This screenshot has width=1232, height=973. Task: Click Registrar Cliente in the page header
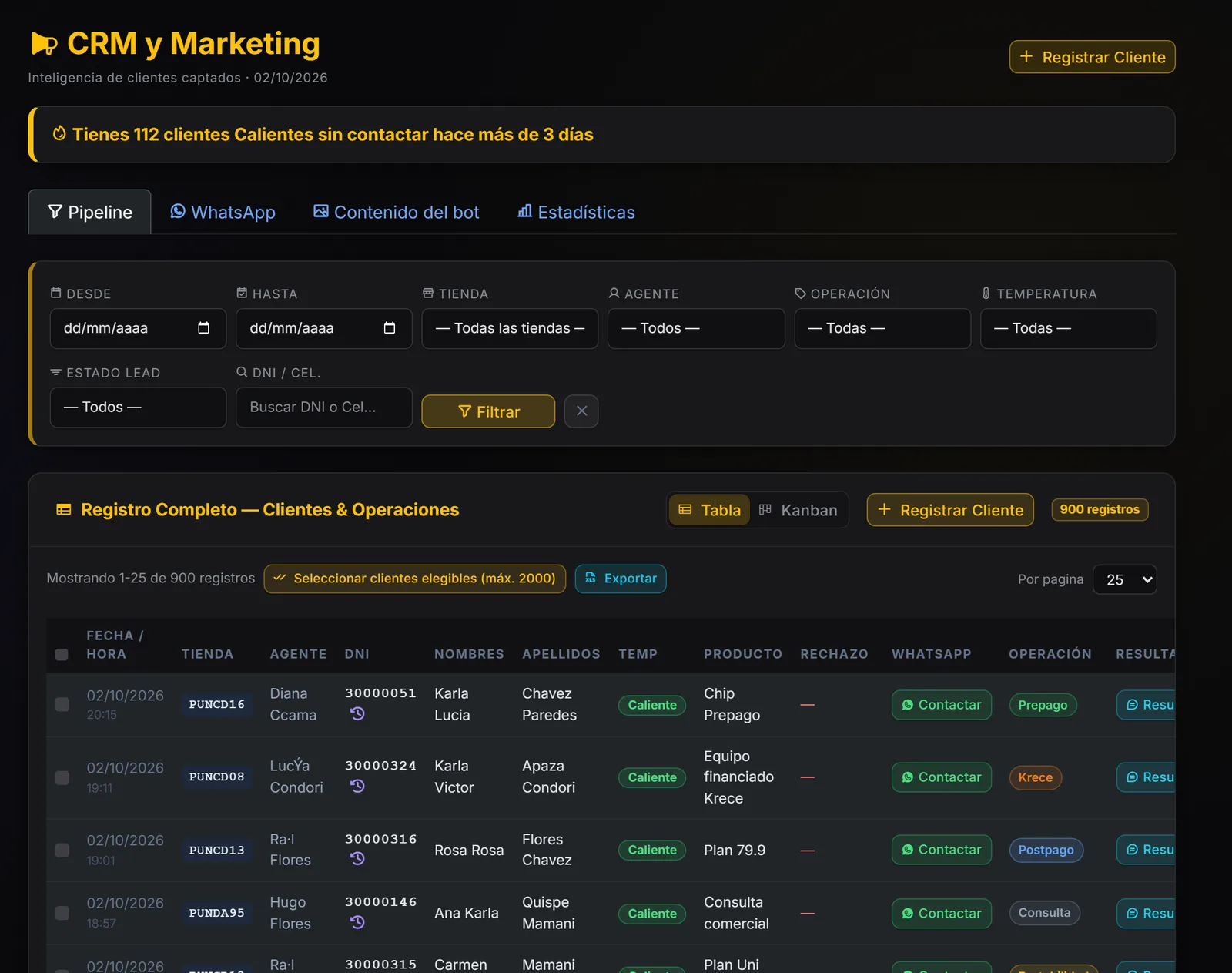1092,57
